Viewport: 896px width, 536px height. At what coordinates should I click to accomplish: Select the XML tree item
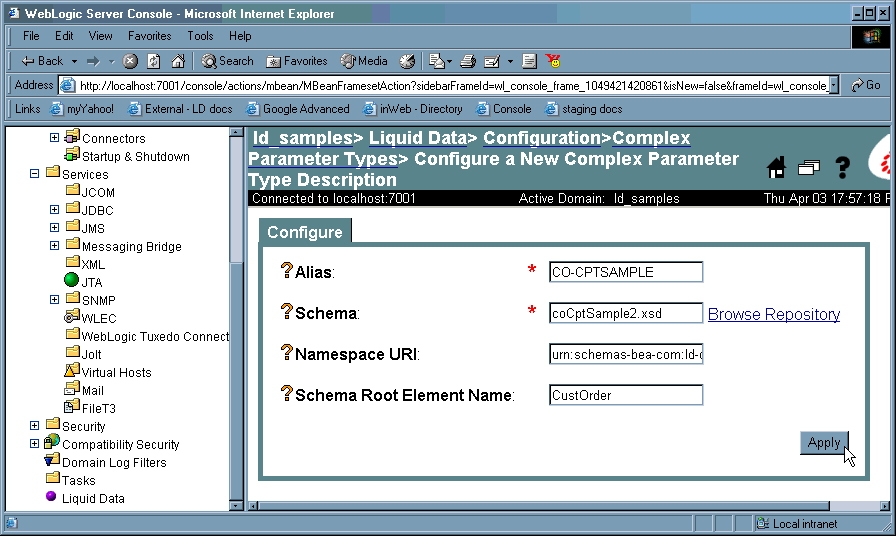click(93, 265)
